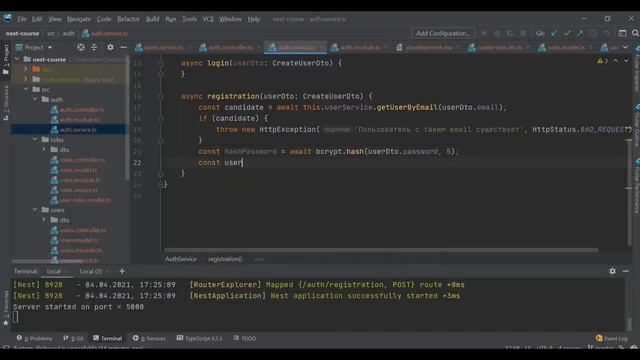
Task: Switch to users.service.ts editor tab
Action: pos(163,47)
